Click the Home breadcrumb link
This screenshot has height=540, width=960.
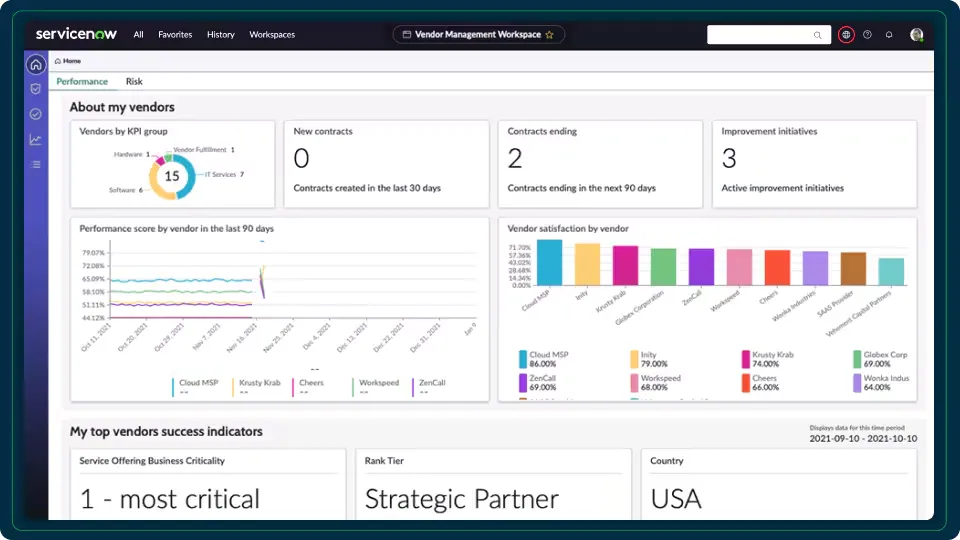pos(72,61)
